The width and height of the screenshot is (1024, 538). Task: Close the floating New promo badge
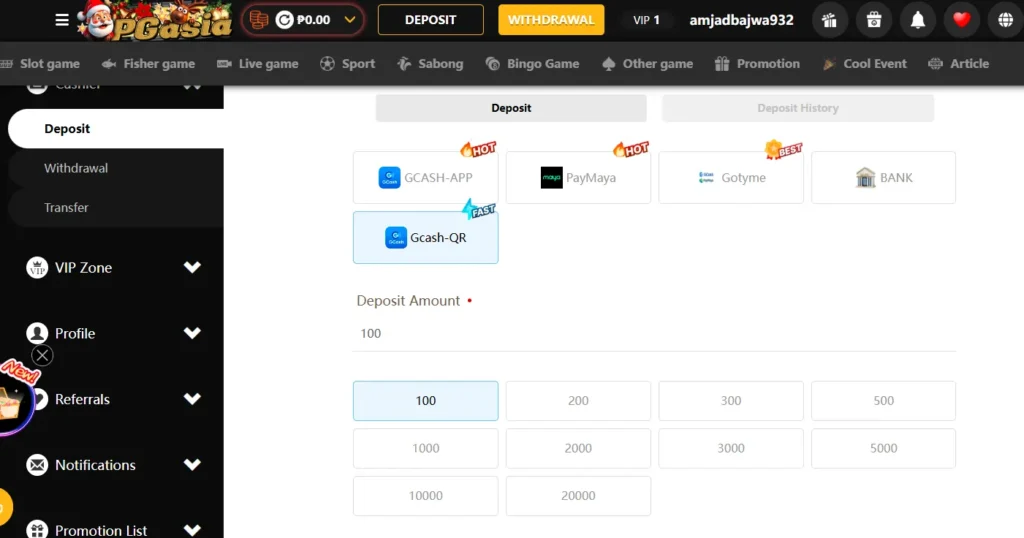[x=42, y=355]
